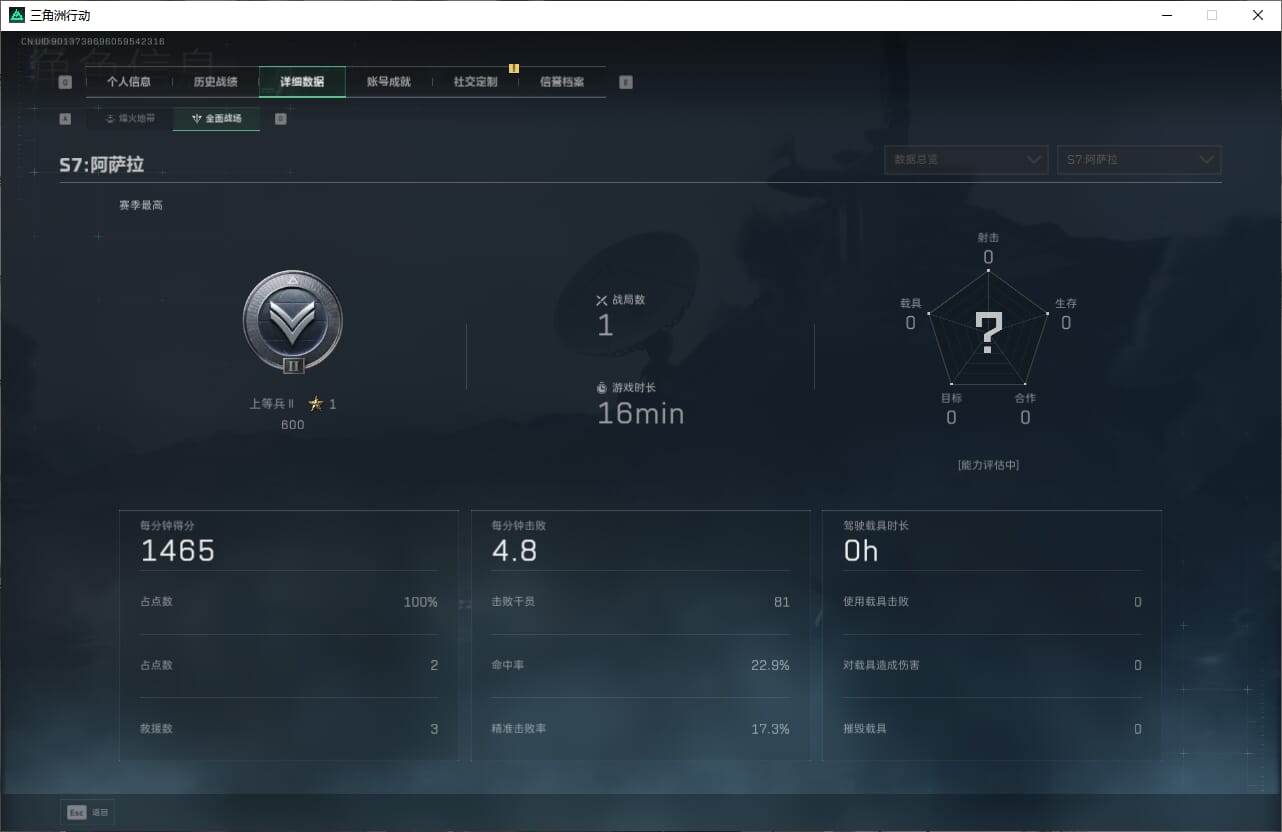1282x832 pixels.
Task: Click the yellow alert badge above 社交定制
Action: click(x=514, y=68)
